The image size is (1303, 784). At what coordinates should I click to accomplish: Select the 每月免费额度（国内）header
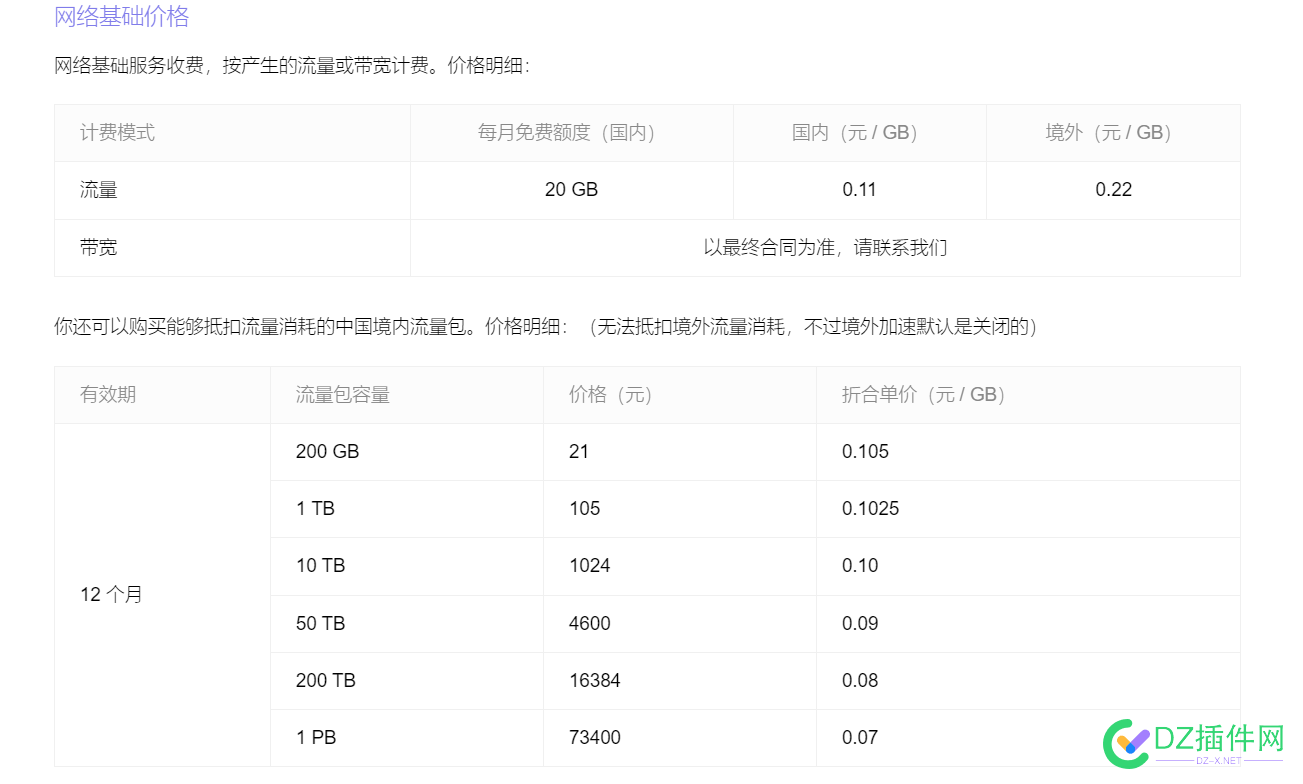572,133
